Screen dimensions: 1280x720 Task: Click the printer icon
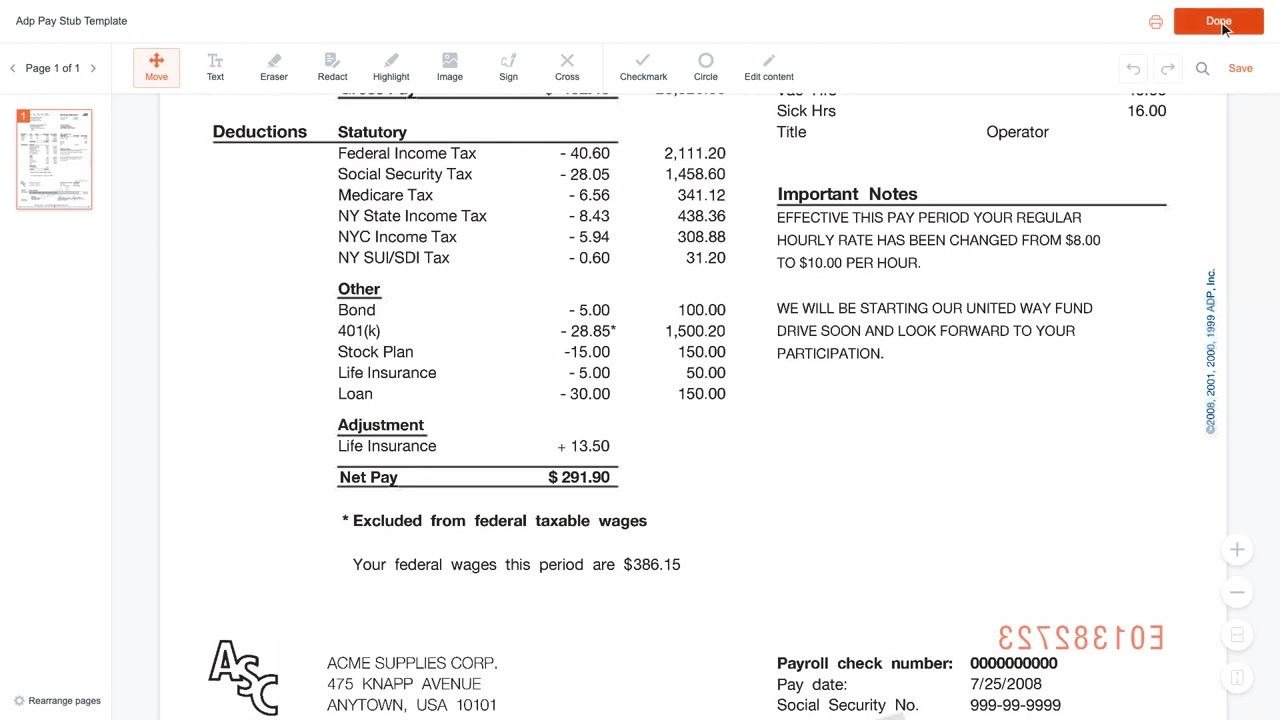pos(1156,21)
